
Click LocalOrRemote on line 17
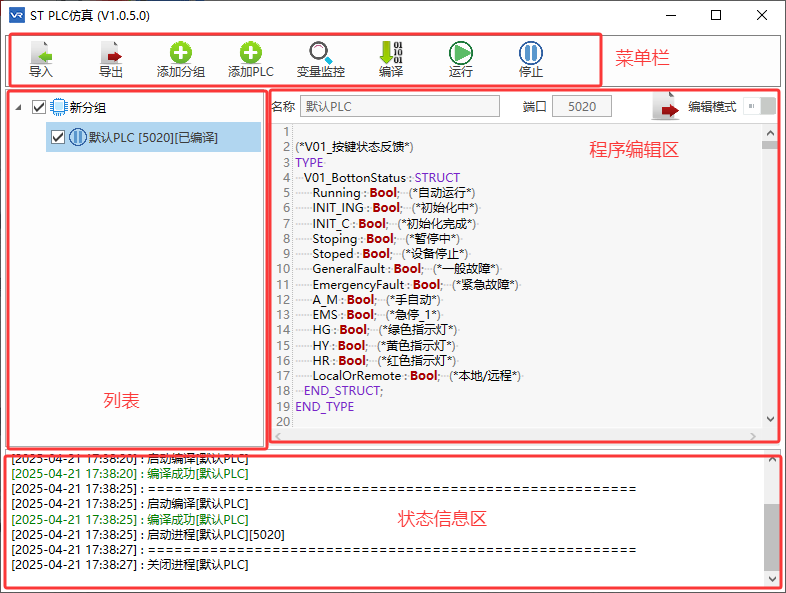(356, 376)
